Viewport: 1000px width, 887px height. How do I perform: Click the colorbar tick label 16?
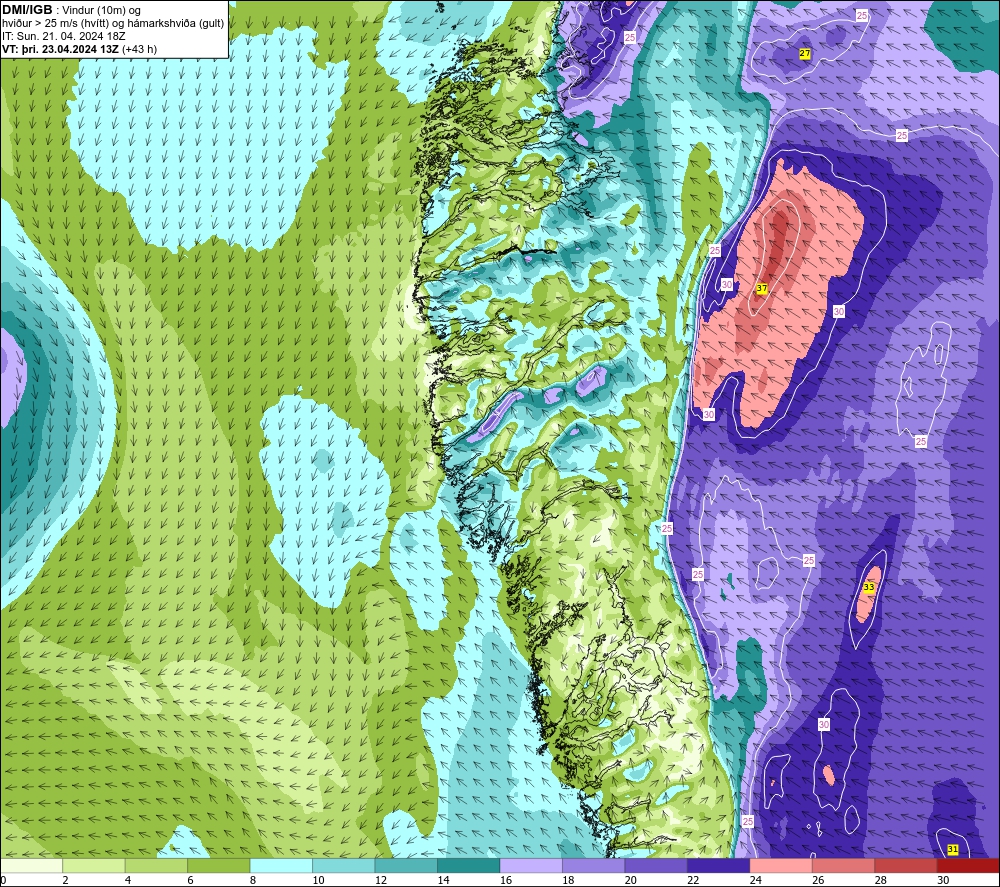tap(506, 880)
